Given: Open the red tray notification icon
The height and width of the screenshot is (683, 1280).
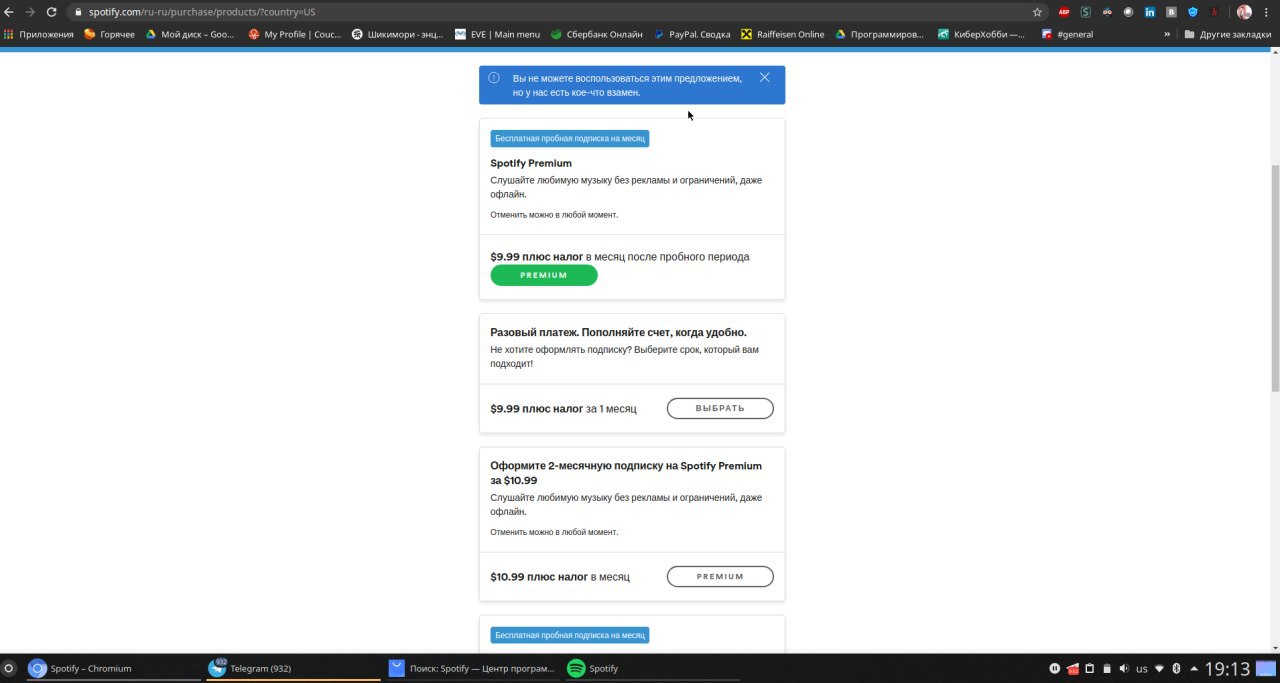Looking at the screenshot, I should pyautogui.click(x=1073, y=668).
